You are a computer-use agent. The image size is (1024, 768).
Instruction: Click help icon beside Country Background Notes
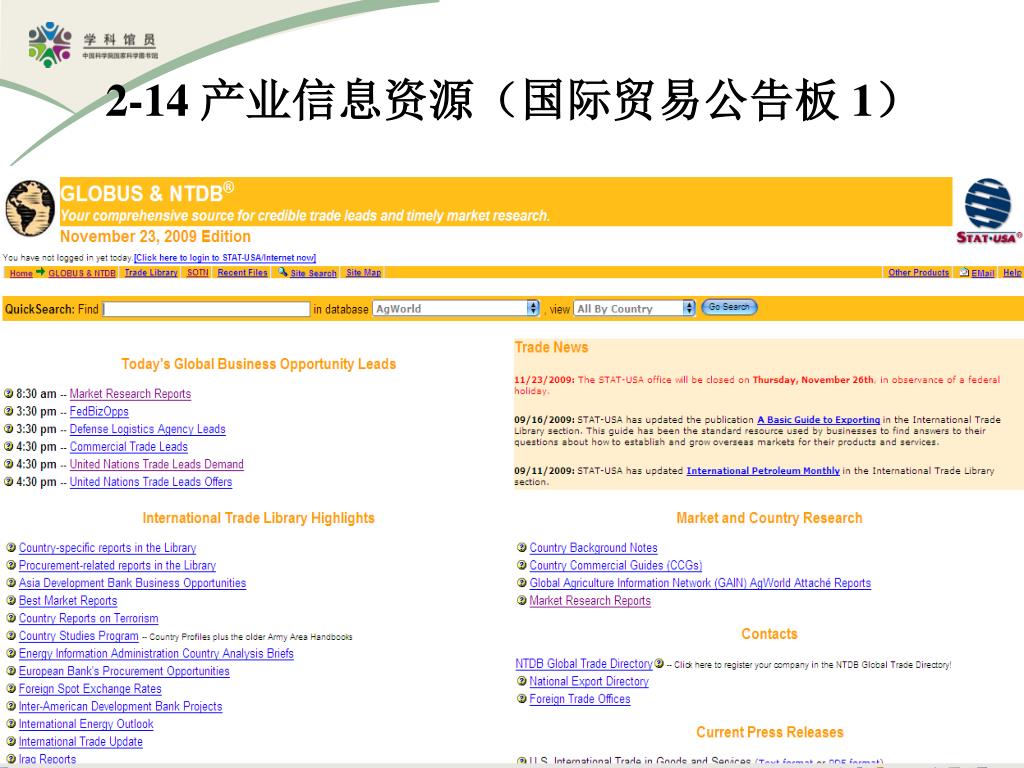tap(522, 547)
